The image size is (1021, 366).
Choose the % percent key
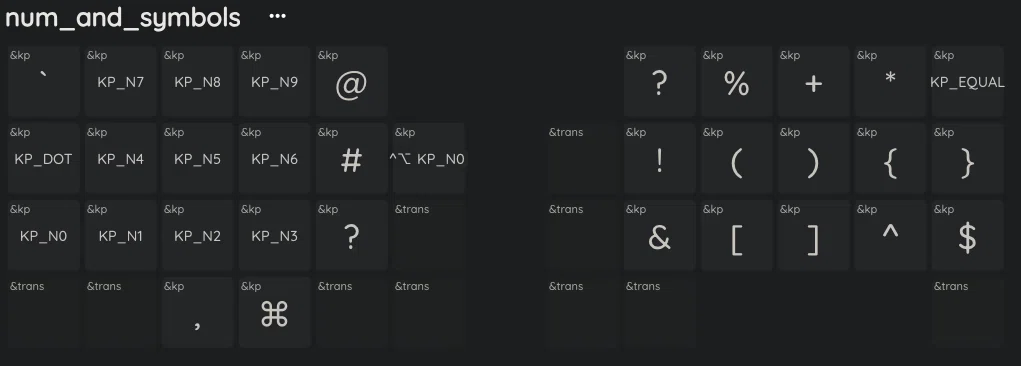[x=736, y=81]
